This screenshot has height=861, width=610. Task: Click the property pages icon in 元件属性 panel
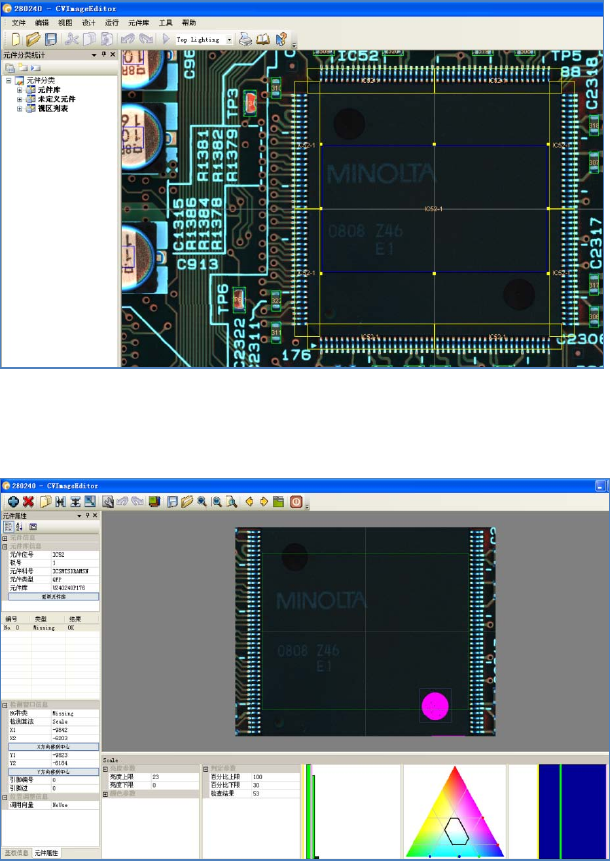pyautogui.click(x=33, y=527)
